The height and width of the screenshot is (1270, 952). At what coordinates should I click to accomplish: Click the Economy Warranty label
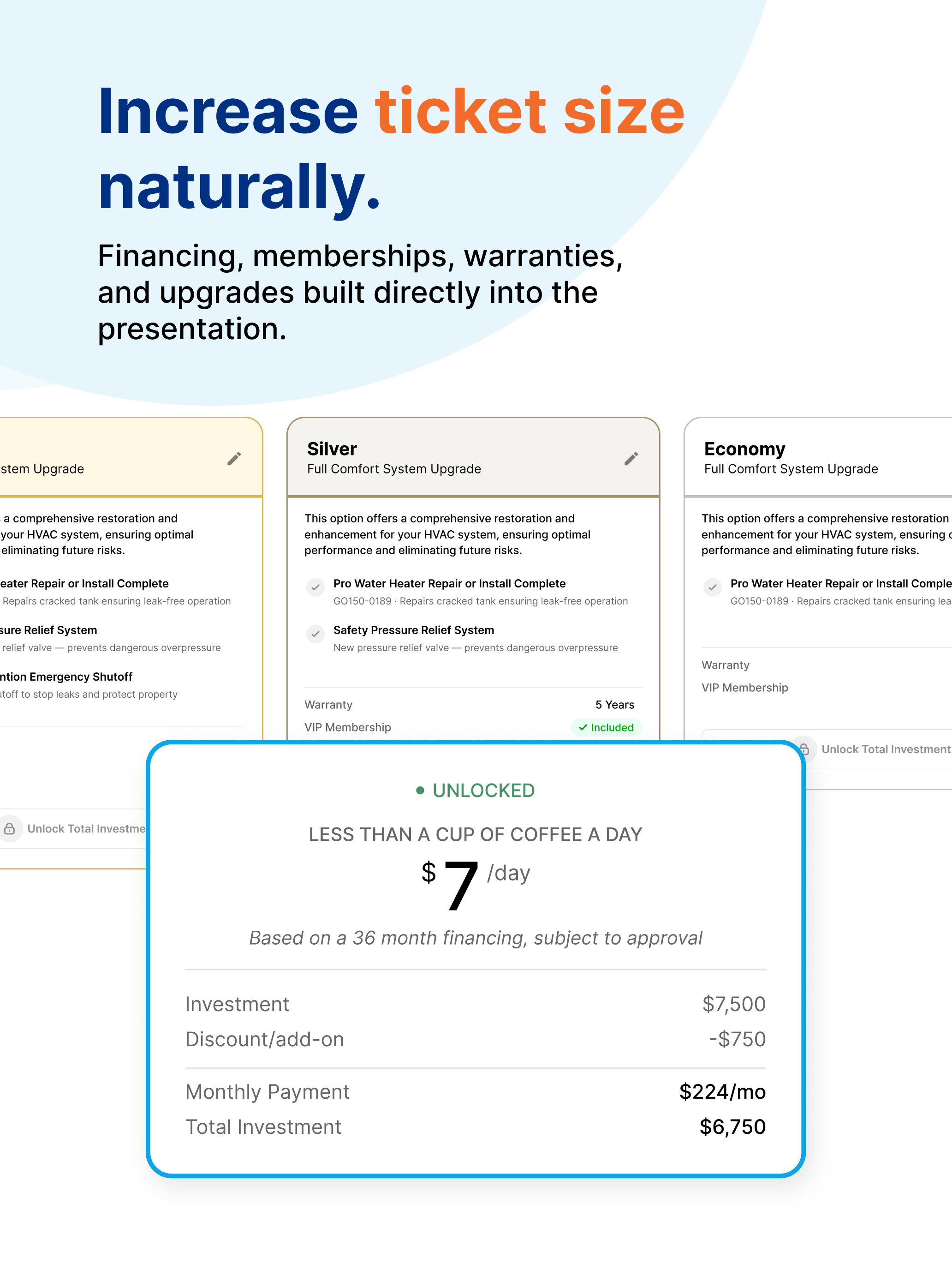[x=726, y=665]
